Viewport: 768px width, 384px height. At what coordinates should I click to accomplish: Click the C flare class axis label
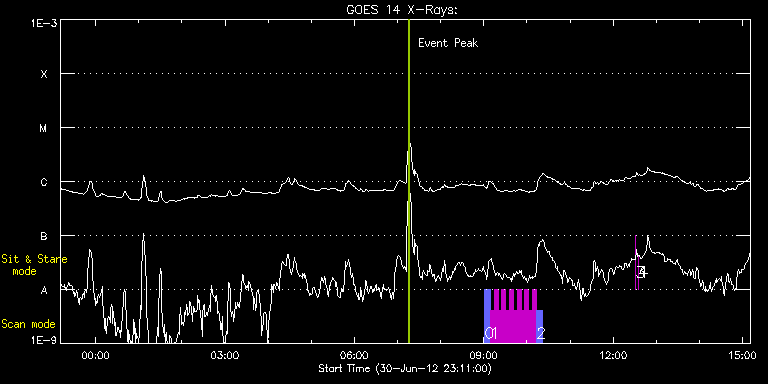coord(44,182)
